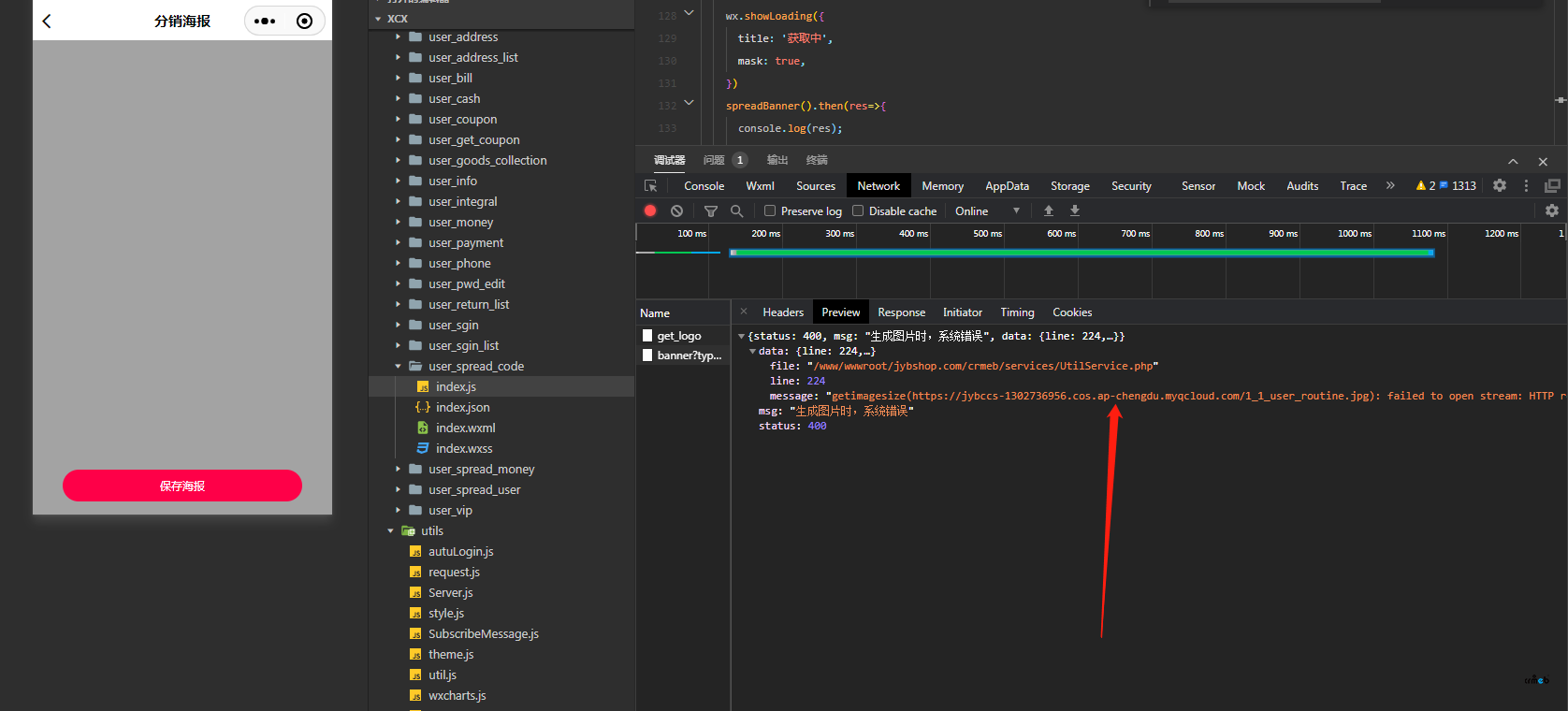Open network search magnifier
The image size is (1568, 711).
pyautogui.click(x=737, y=210)
